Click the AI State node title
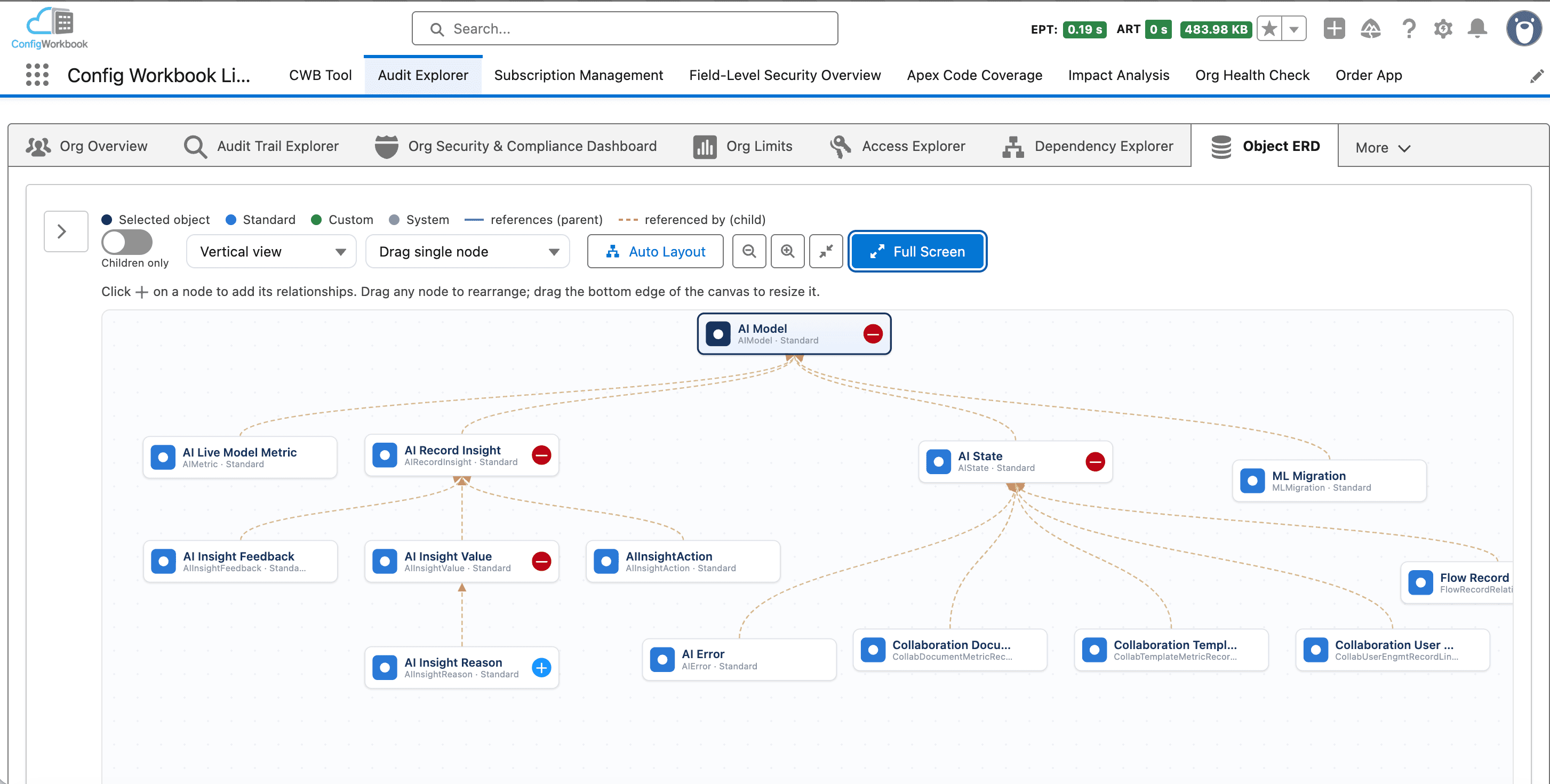The width and height of the screenshot is (1550, 784). [x=980, y=456]
